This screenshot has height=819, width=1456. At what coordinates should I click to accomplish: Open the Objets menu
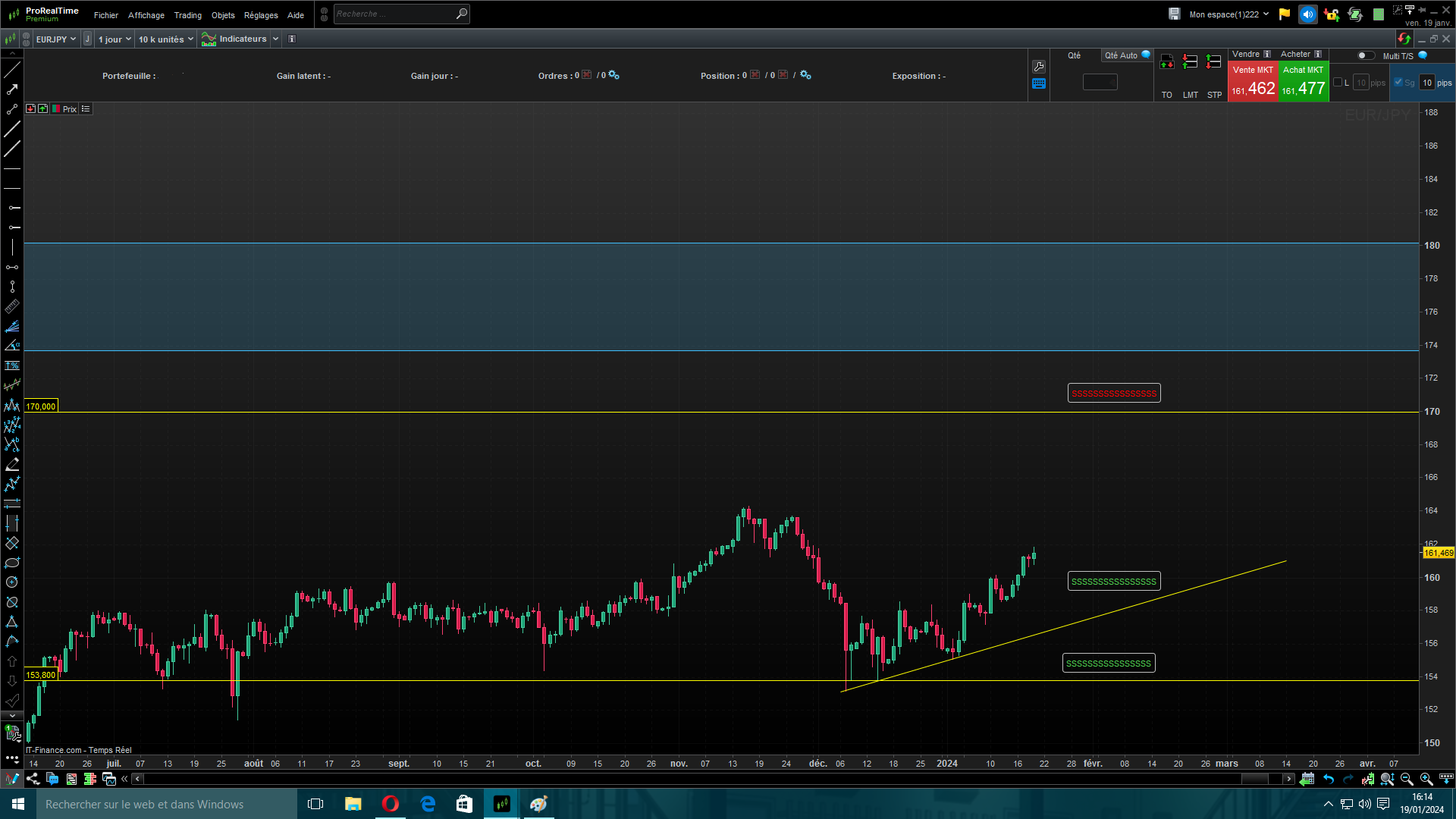point(223,15)
